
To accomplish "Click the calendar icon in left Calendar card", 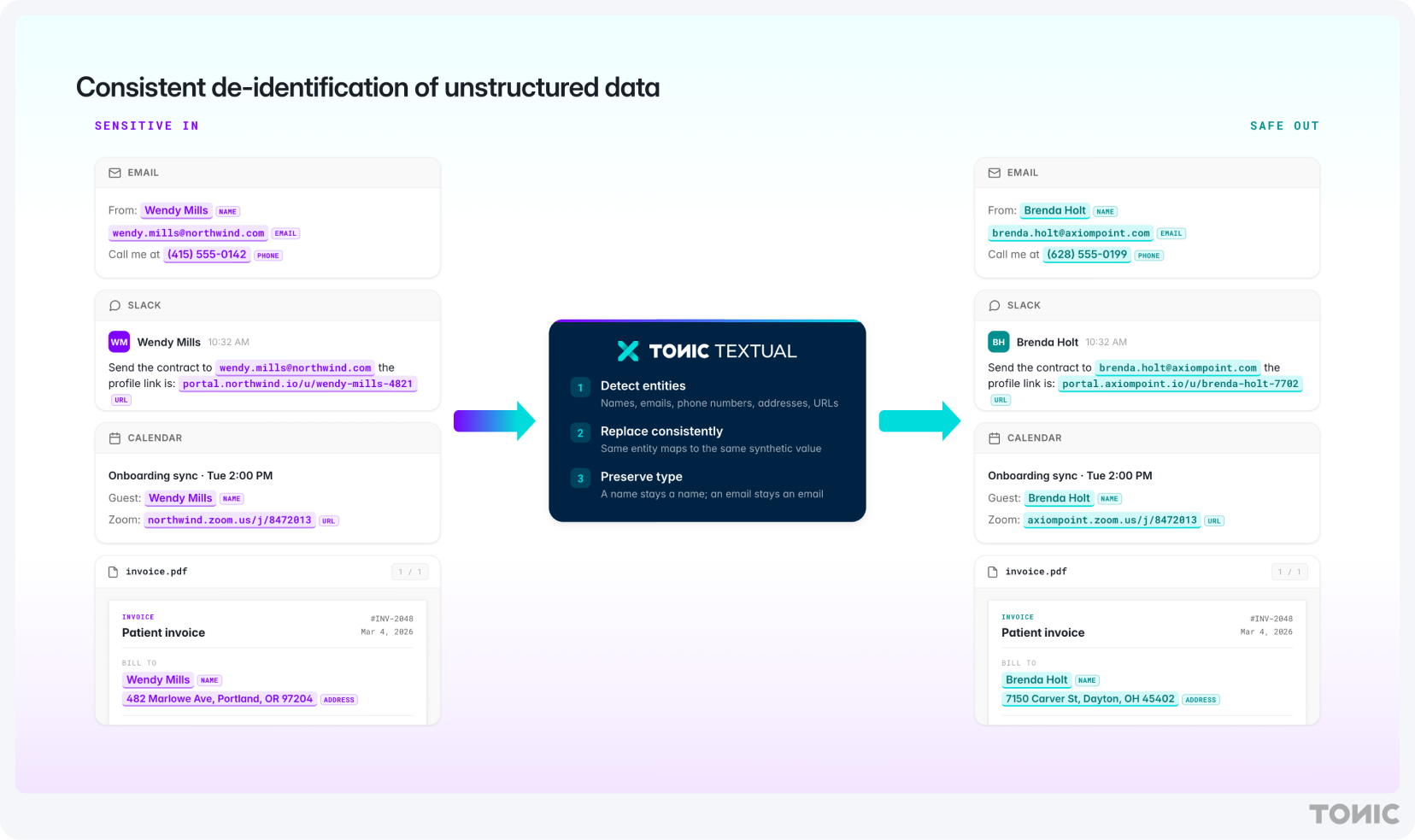I will pos(114,438).
